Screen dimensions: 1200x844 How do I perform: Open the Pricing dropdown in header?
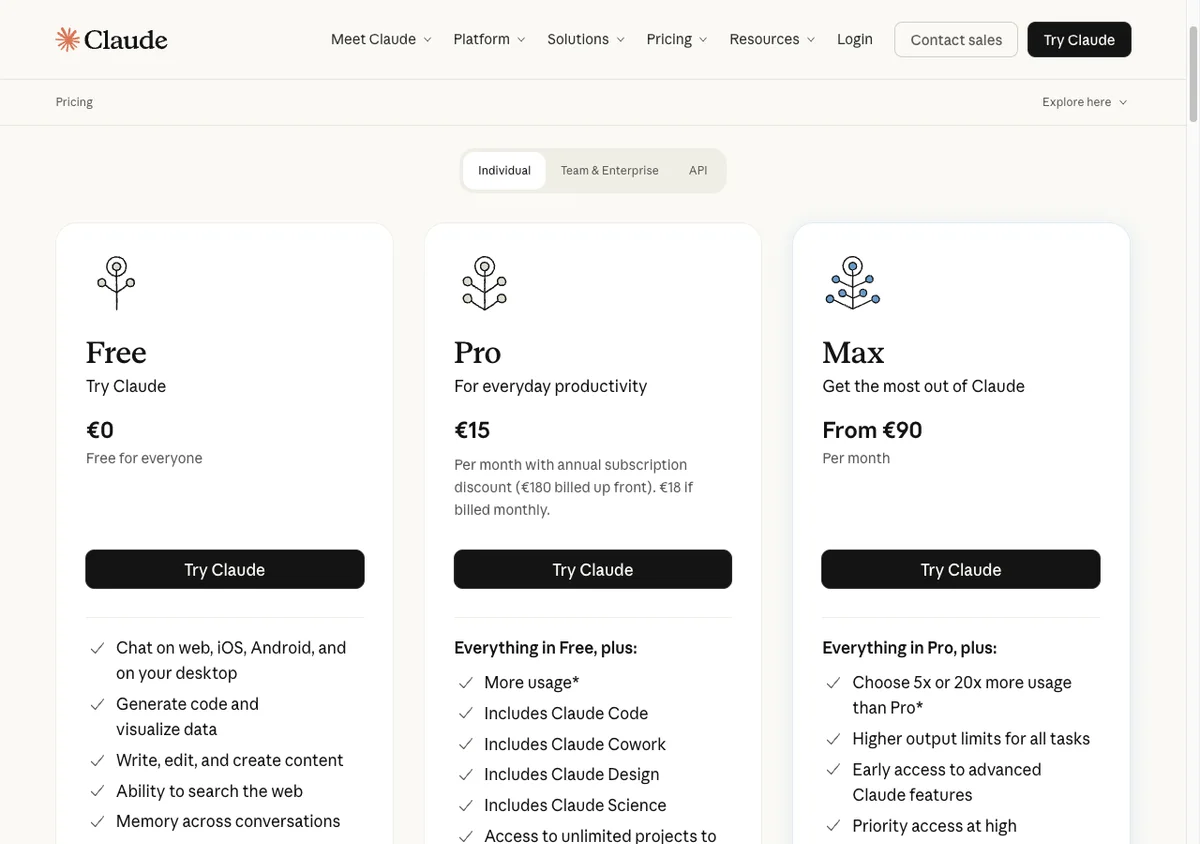pos(677,39)
